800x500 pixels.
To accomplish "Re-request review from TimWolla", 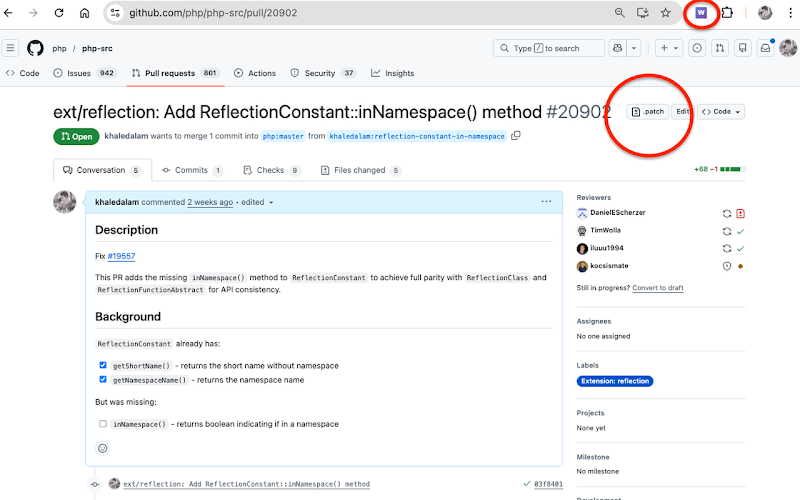I will 727,231.
